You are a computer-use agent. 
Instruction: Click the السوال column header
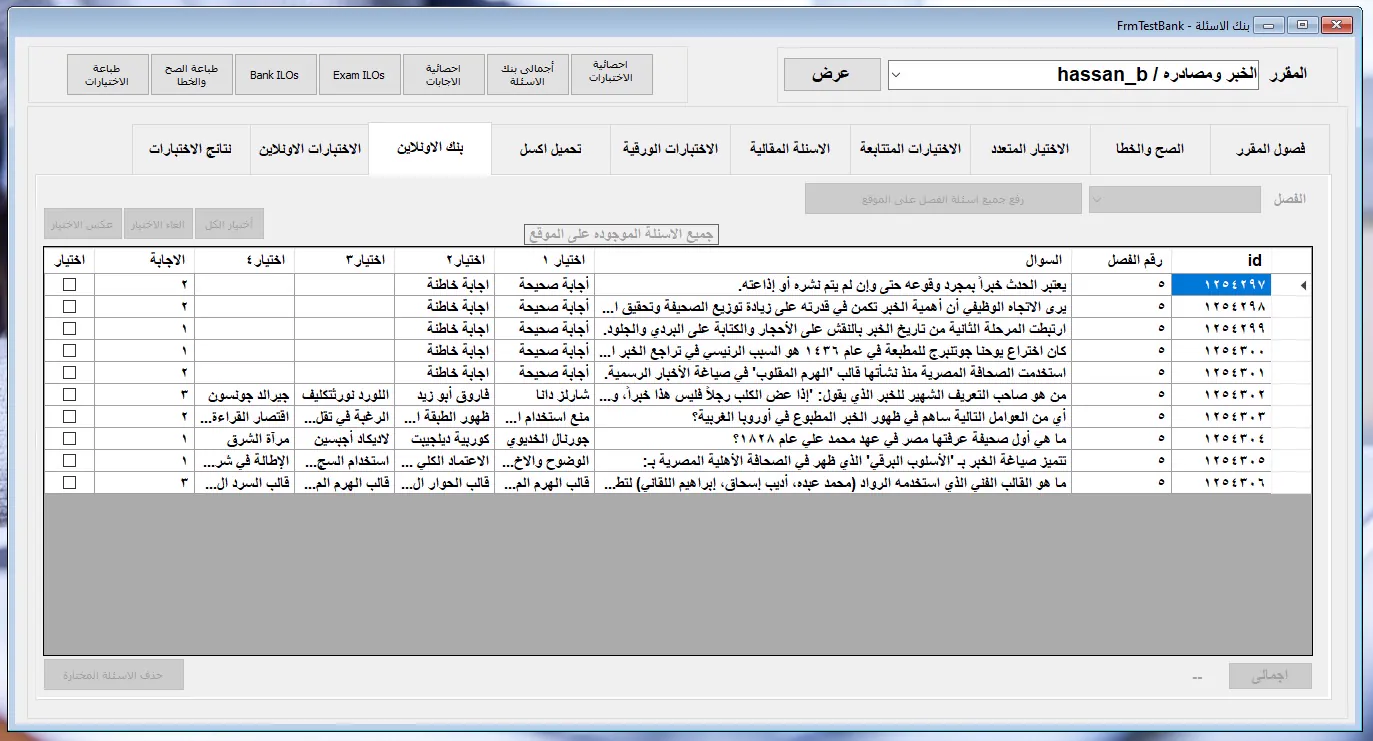point(832,260)
